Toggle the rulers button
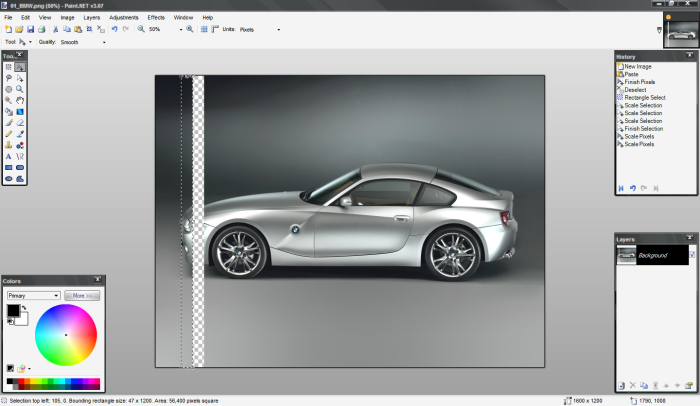This screenshot has height=406, width=700. pos(215,30)
